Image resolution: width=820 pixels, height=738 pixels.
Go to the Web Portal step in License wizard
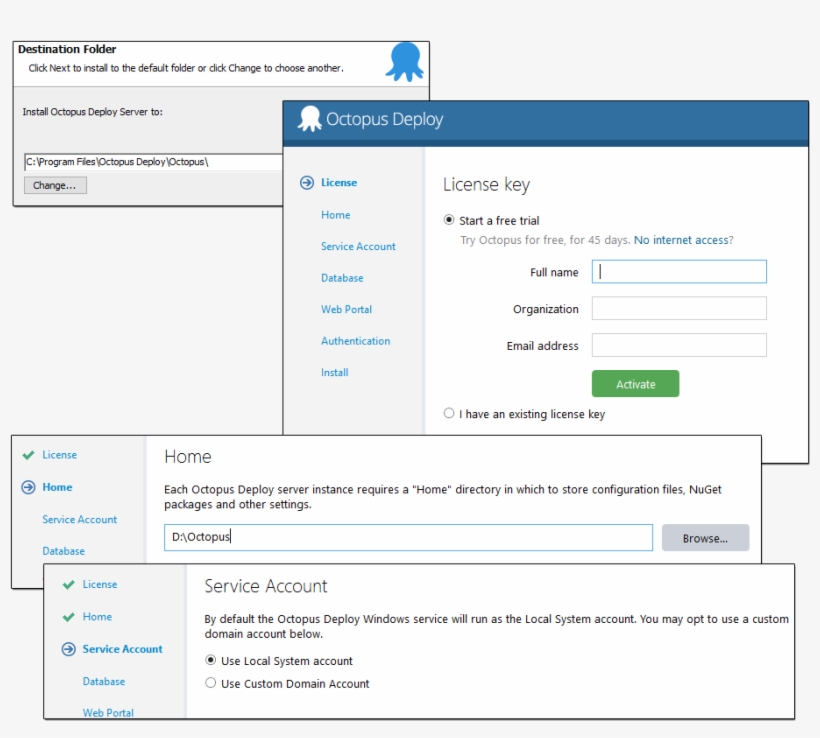(x=346, y=310)
